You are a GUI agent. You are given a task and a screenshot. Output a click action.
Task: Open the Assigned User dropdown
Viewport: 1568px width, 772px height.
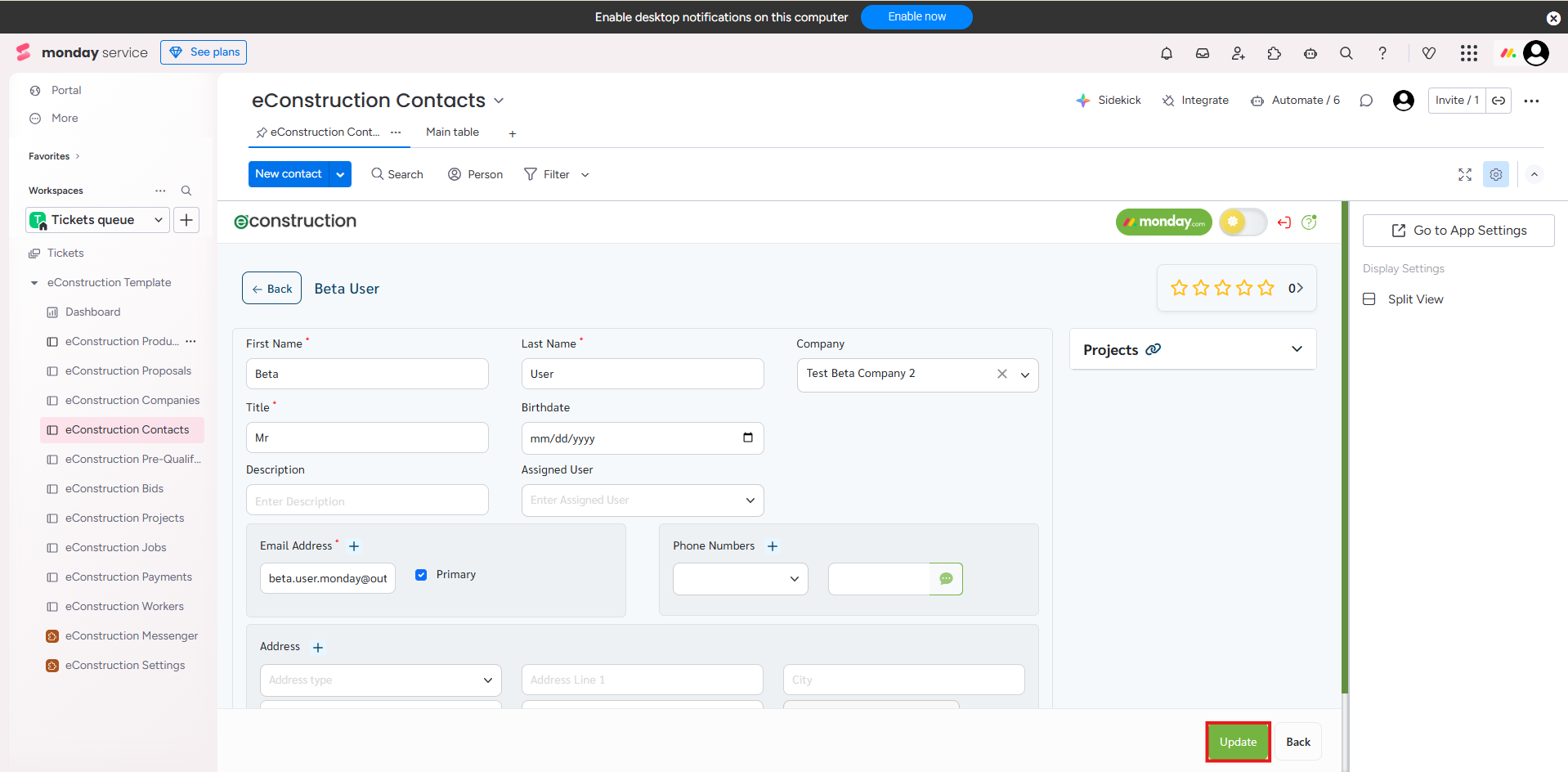click(642, 500)
